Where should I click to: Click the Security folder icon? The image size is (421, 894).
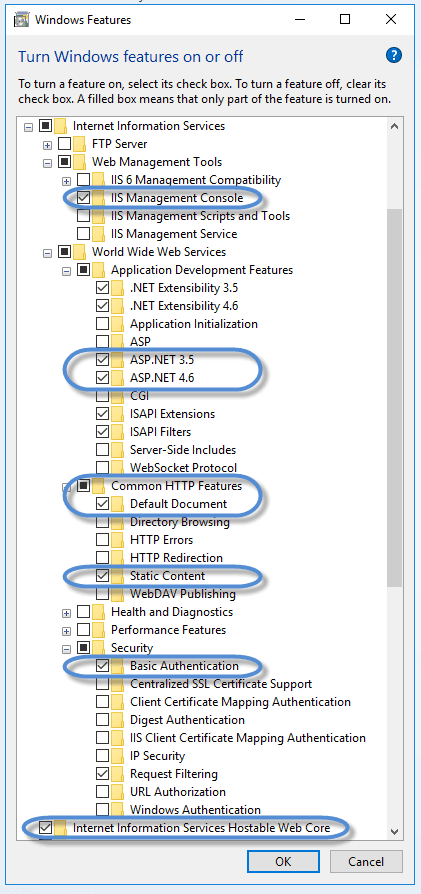(99, 648)
